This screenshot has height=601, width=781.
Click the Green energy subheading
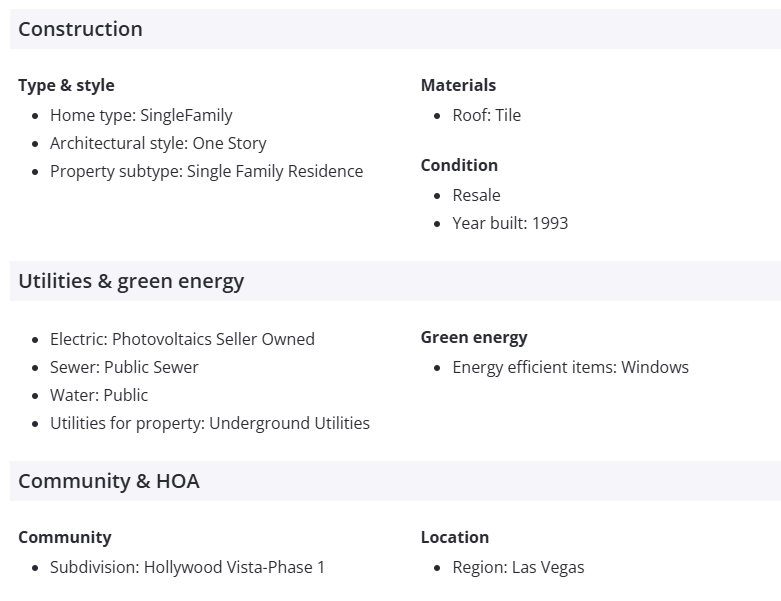tap(474, 337)
